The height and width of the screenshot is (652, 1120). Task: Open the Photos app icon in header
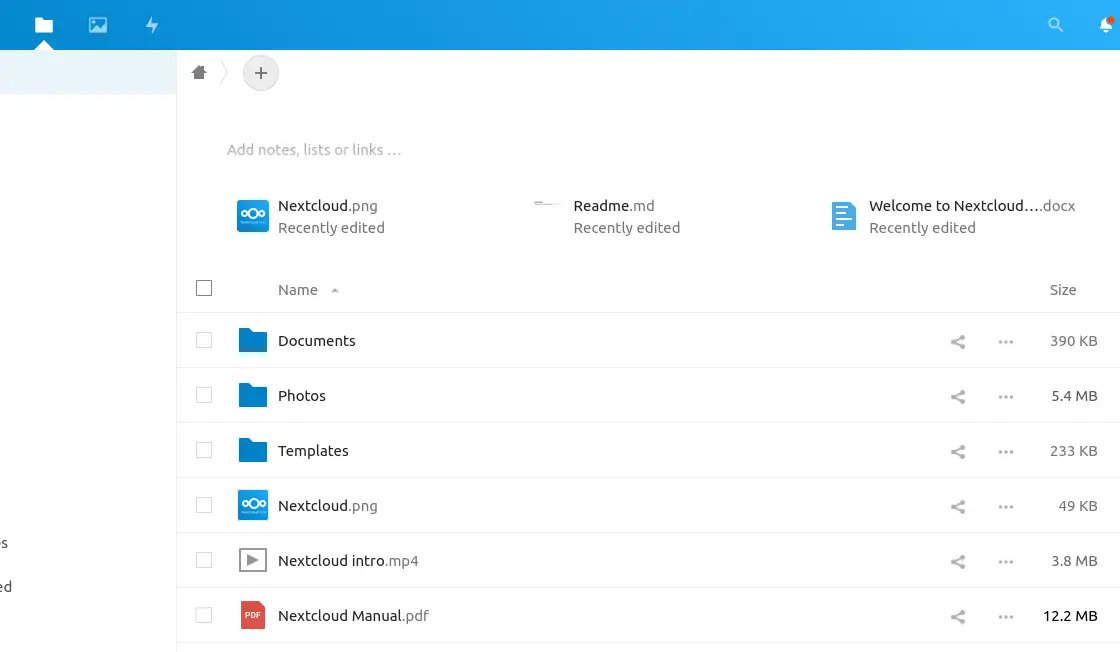(98, 25)
